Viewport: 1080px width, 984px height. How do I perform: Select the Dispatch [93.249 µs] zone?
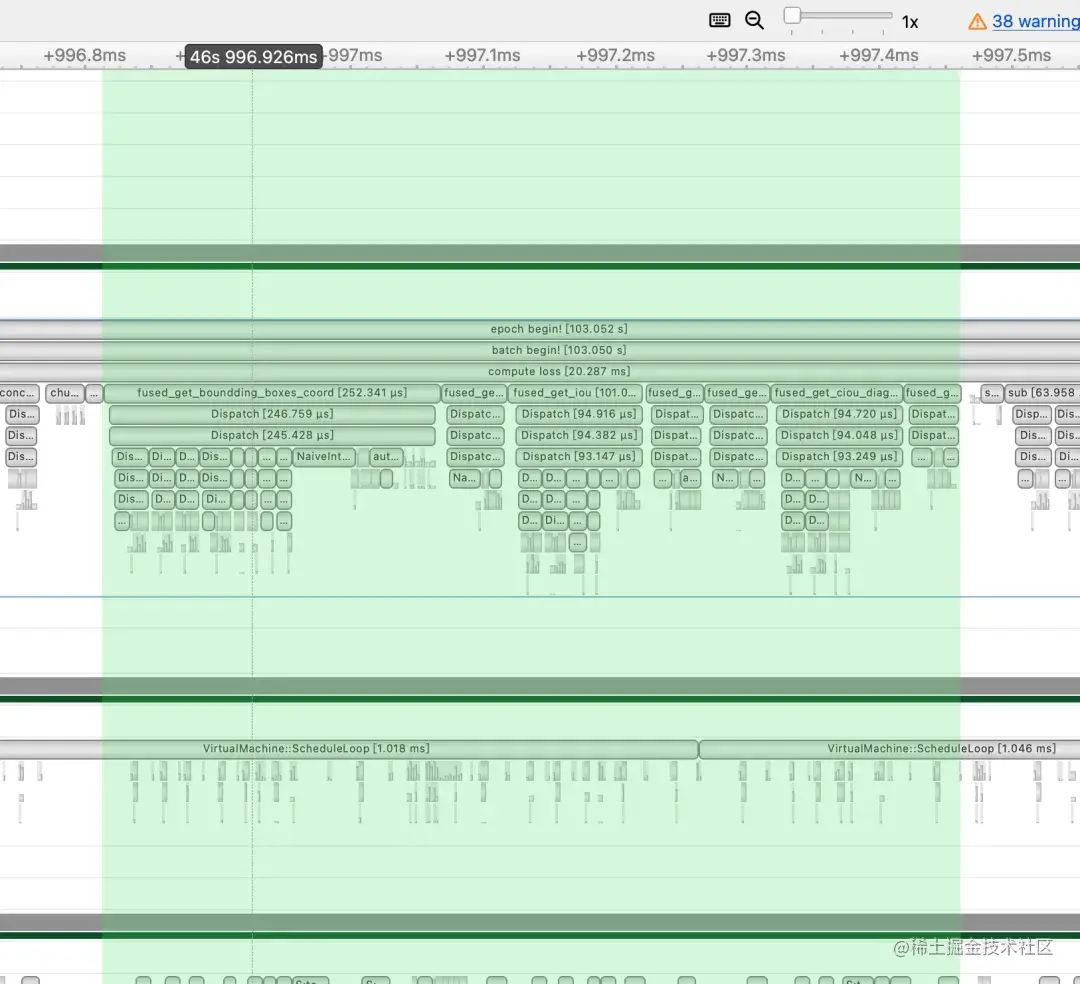pyautogui.click(x=839, y=457)
